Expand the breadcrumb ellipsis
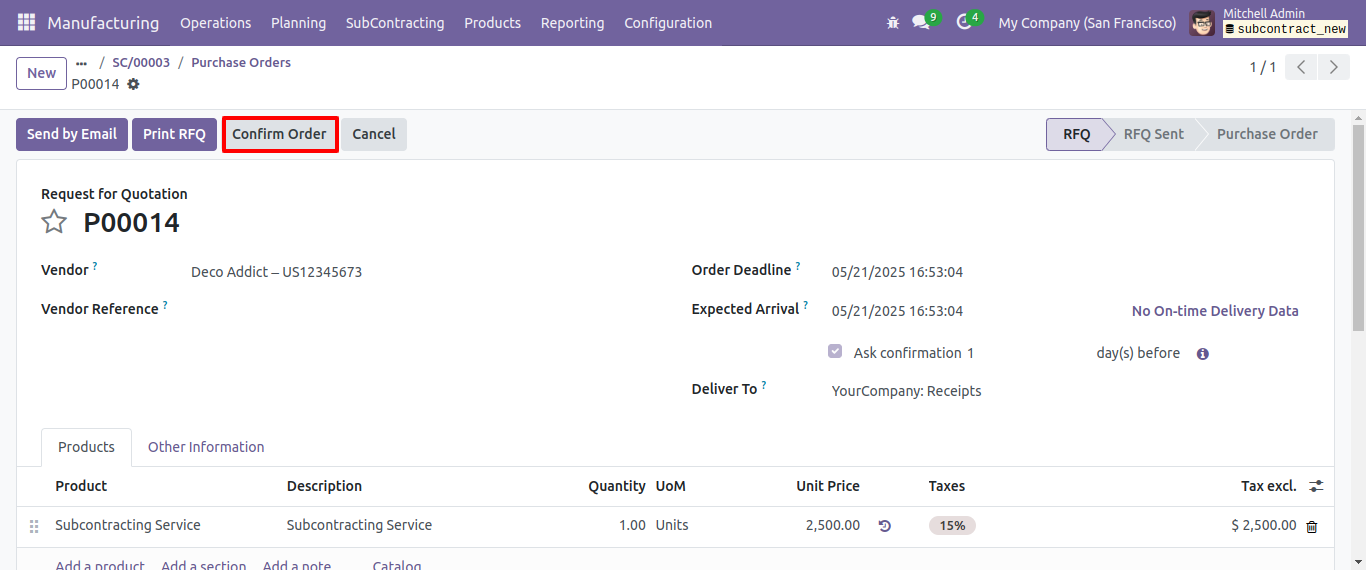 pyautogui.click(x=81, y=63)
